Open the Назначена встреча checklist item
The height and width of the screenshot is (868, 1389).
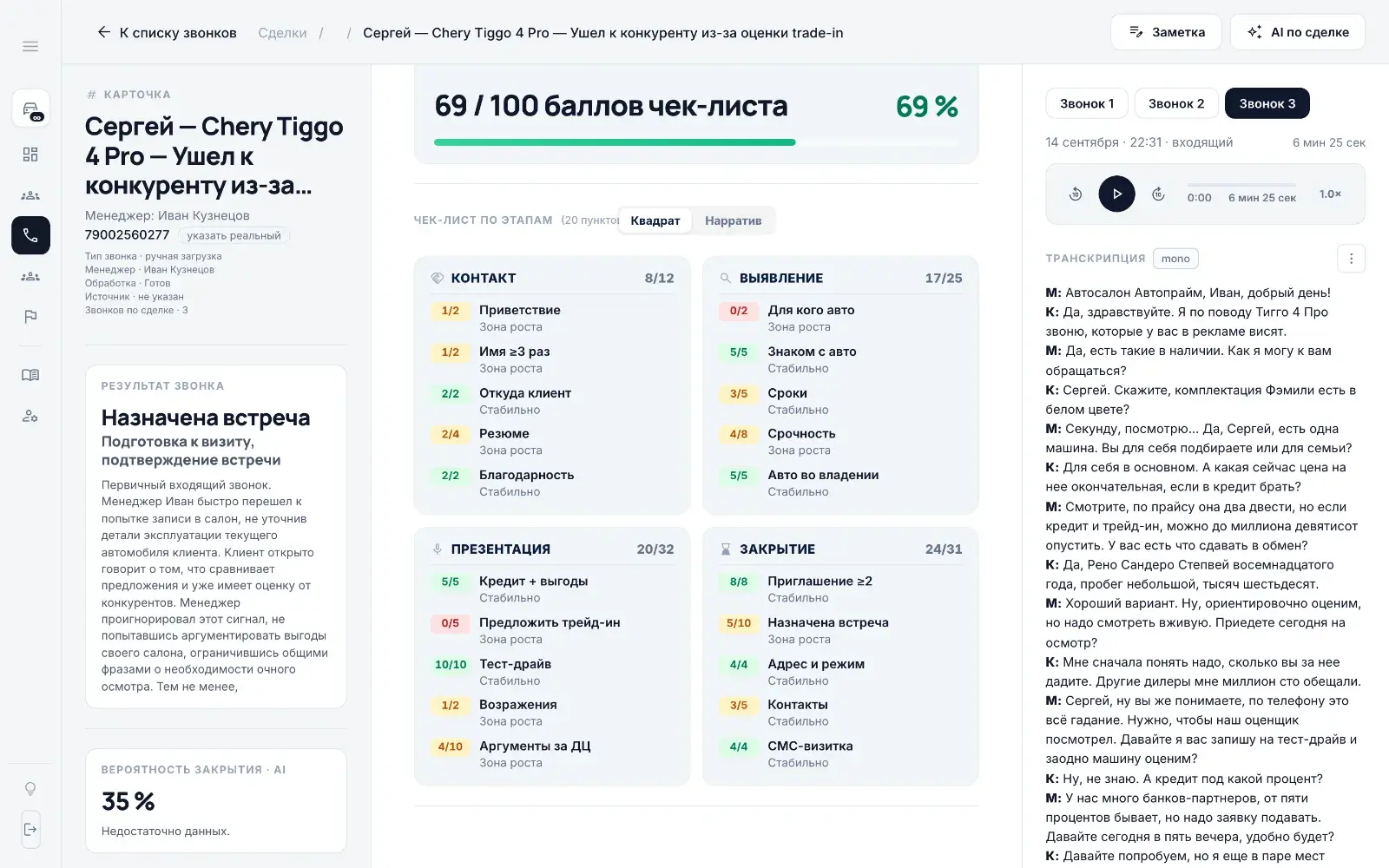[x=840, y=630]
